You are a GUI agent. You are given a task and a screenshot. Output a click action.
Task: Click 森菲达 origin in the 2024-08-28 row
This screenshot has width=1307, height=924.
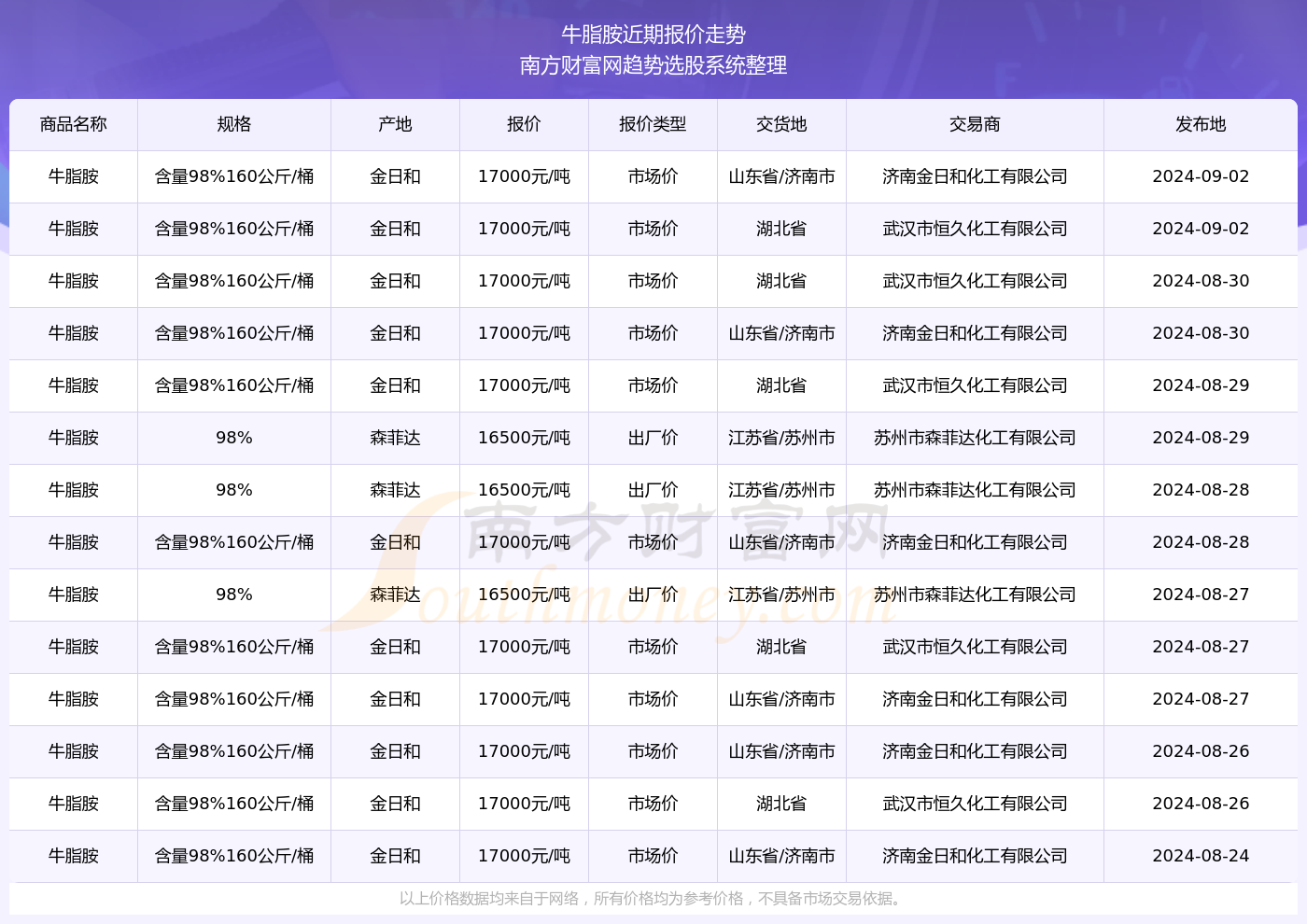(396, 490)
